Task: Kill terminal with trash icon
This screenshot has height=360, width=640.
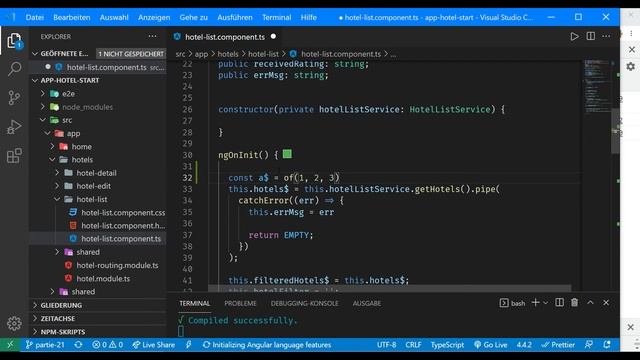Action: tap(574, 302)
